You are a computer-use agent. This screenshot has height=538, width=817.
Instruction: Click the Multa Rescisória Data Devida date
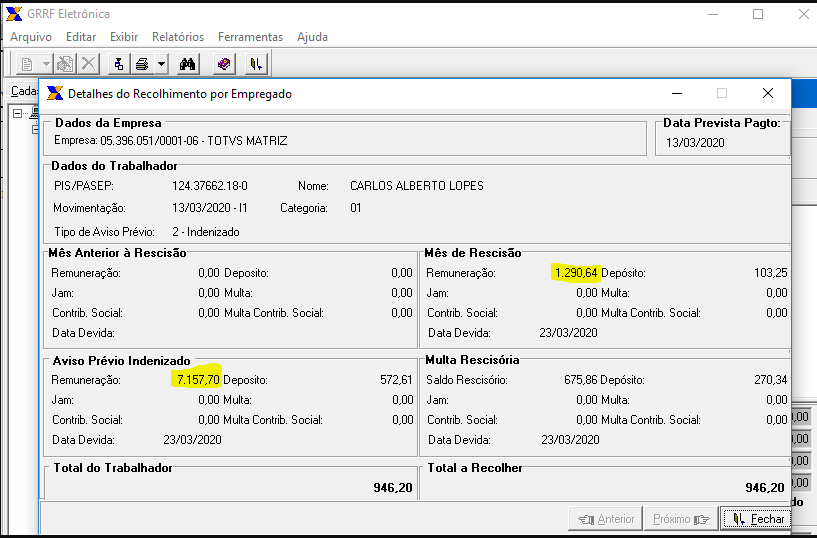click(570, 440)
